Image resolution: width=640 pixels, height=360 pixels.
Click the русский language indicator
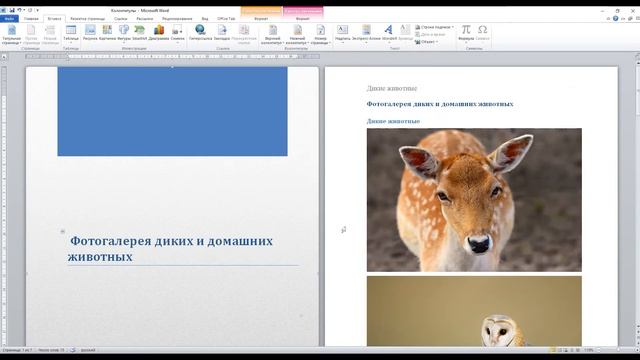pos(88,350)
